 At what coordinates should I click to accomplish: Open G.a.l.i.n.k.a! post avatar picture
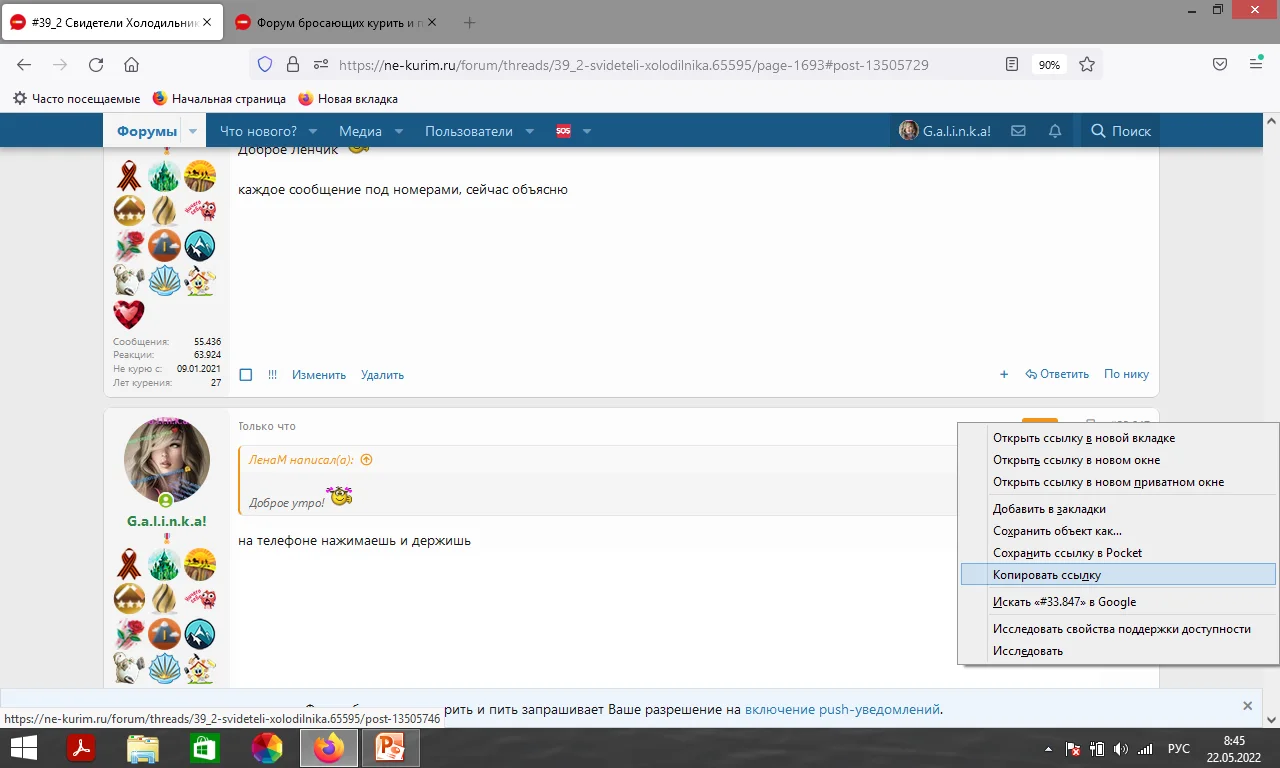[x=167, y=461]
